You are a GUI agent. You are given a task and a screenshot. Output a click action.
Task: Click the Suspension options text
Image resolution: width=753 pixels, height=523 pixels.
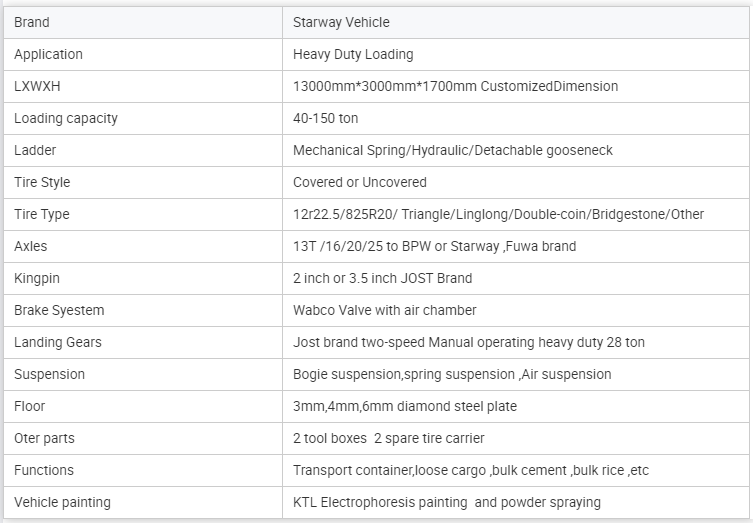pyautogui.click(x=452, y=375)
